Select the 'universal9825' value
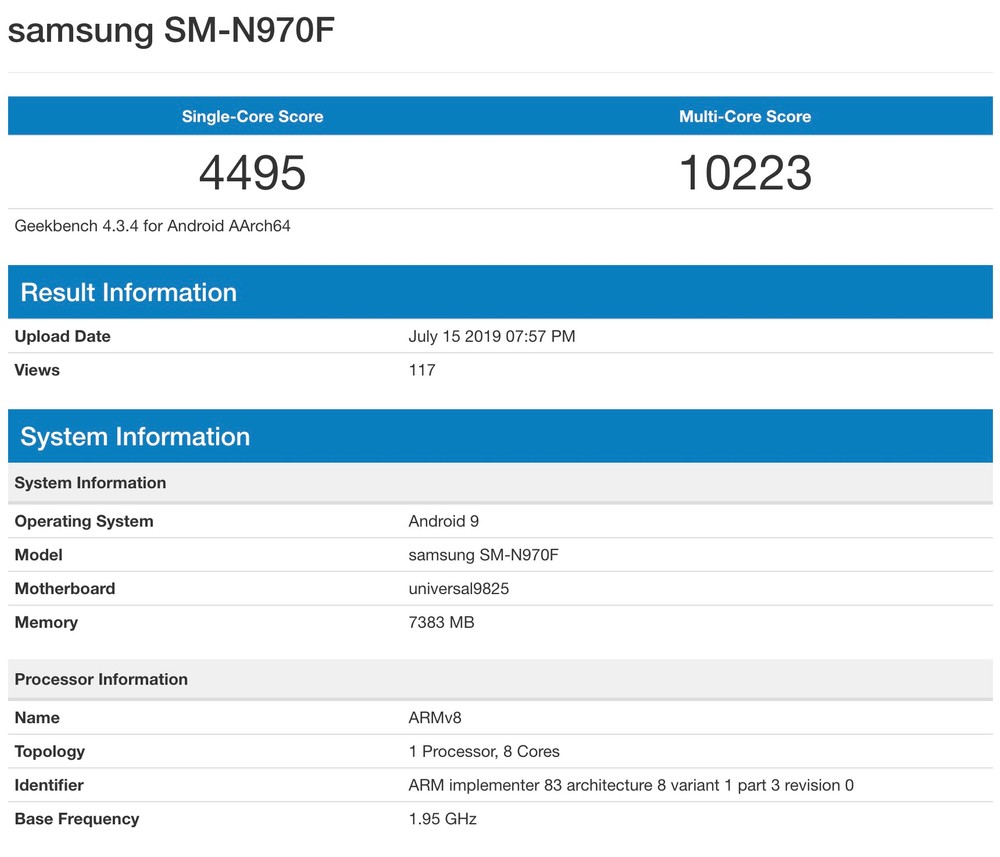The width and height of the screenshot is (1000, 857). click(x=459, y=589)
